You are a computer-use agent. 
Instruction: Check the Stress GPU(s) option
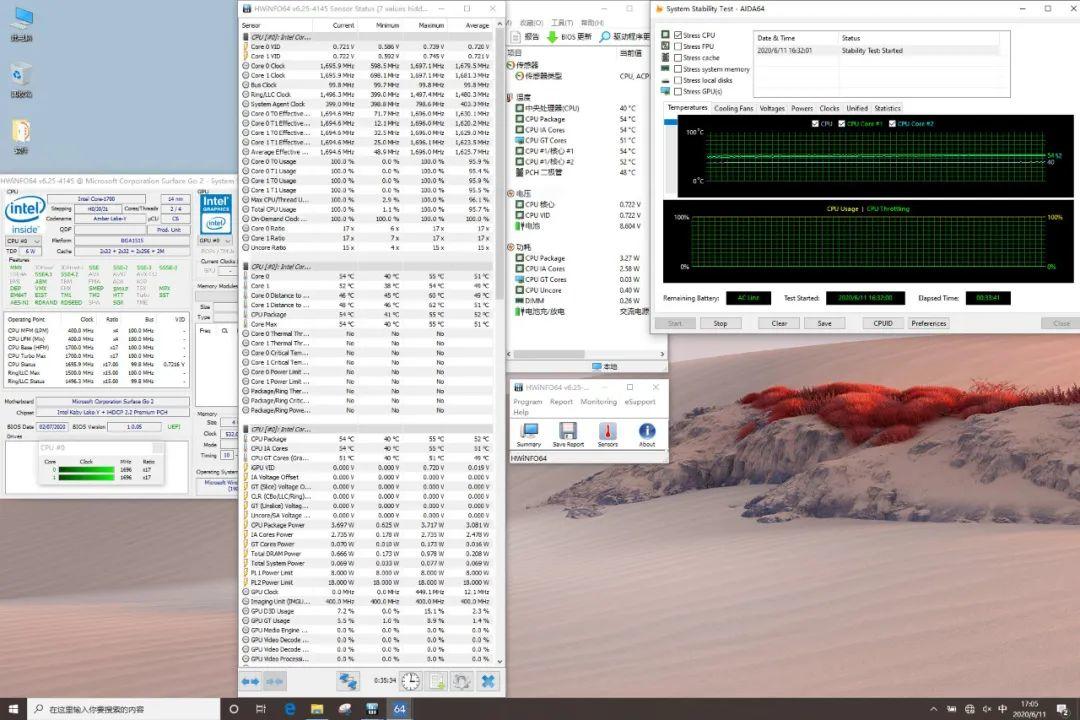(x=678, y=91)
